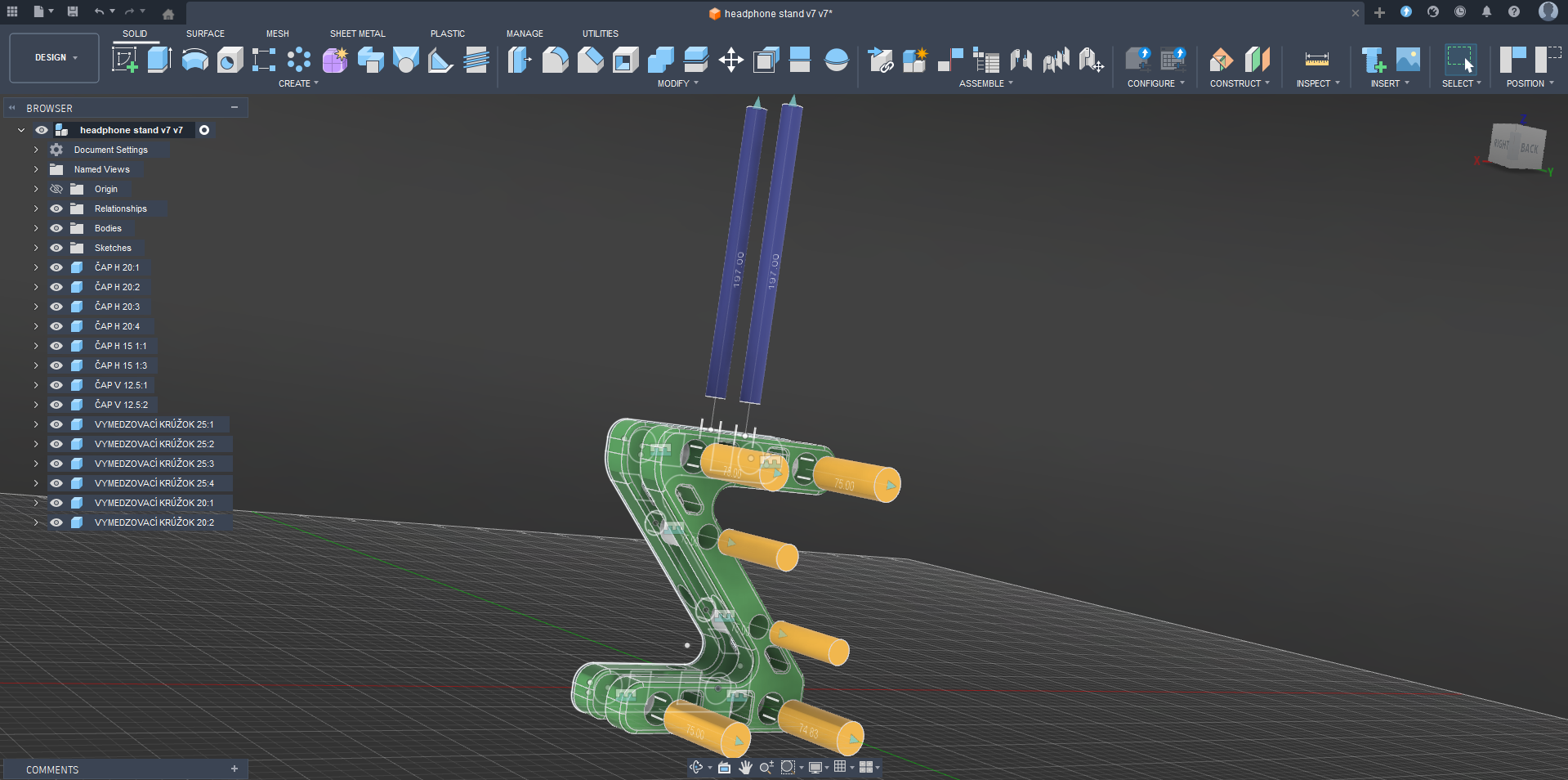Switch to the SHEET METAL tab

[357, 34]
